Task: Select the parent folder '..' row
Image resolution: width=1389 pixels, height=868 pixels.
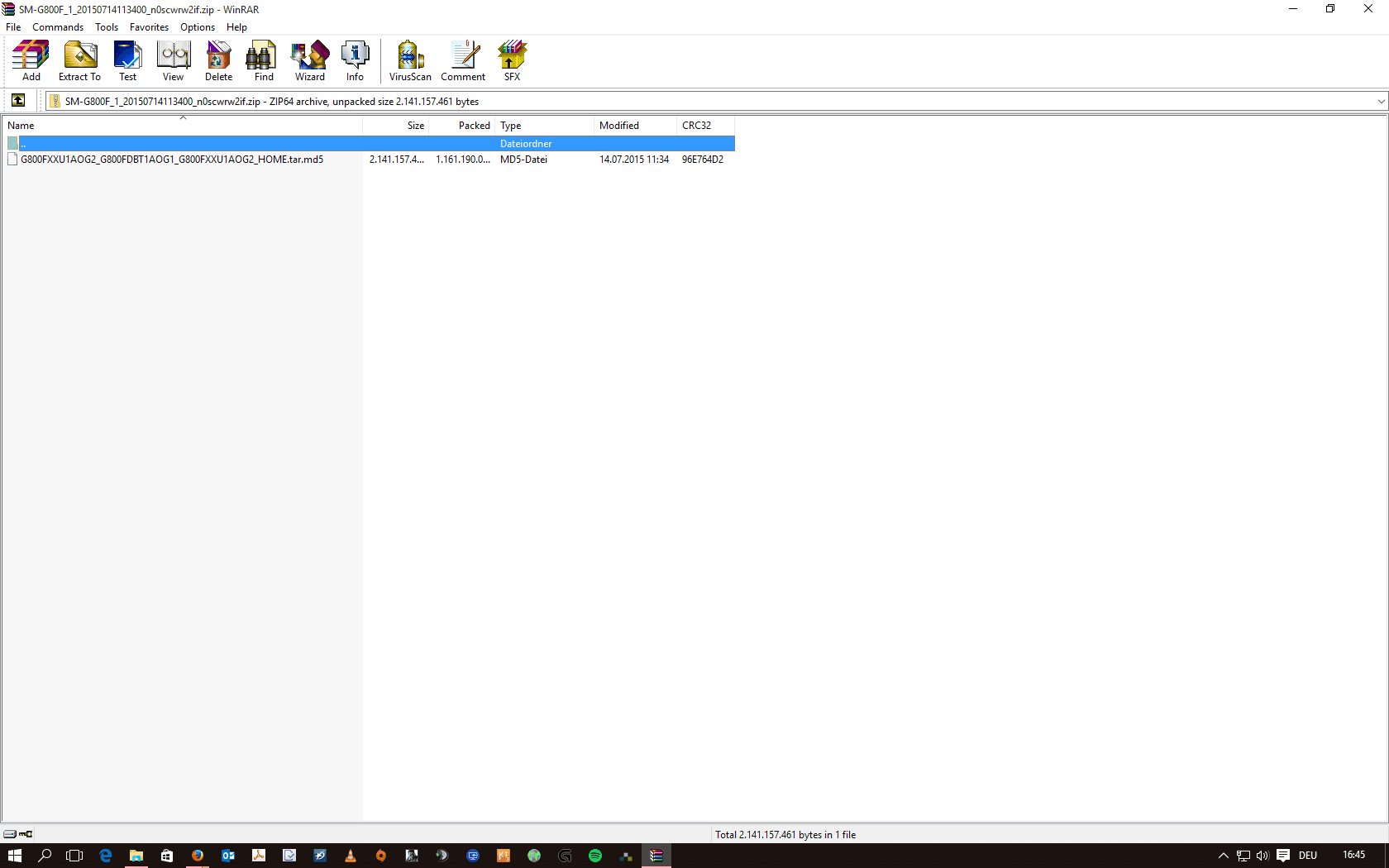Action: coord(370,144)
